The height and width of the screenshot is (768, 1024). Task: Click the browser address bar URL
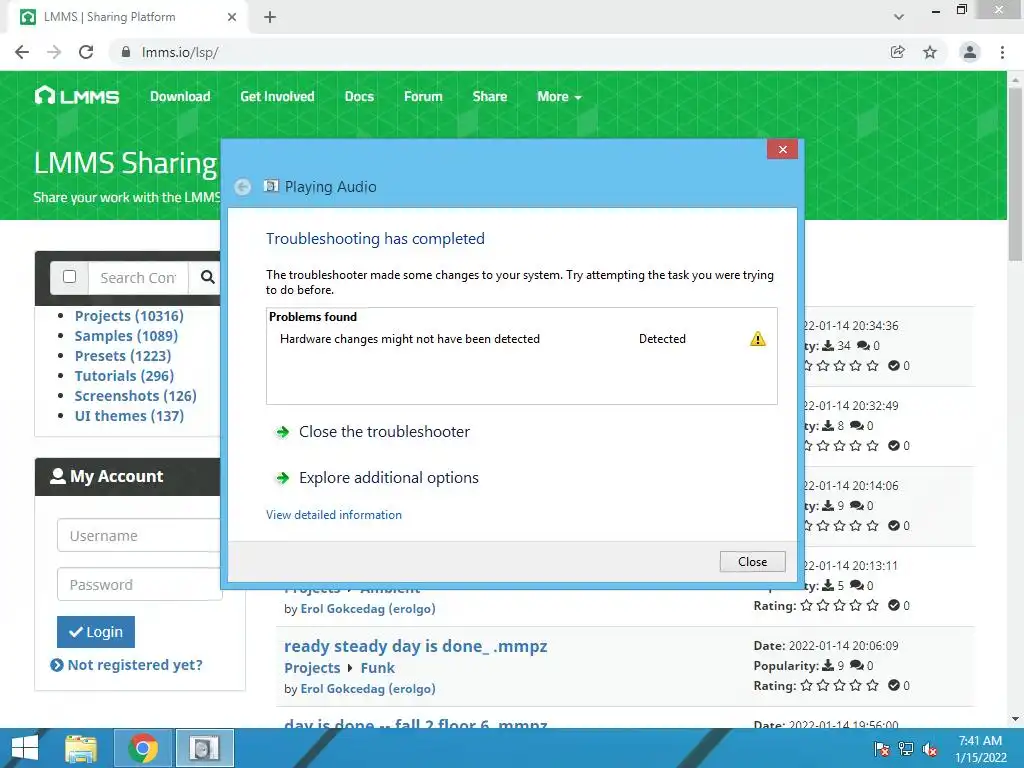pyautogui.click(x=180, y=52)
